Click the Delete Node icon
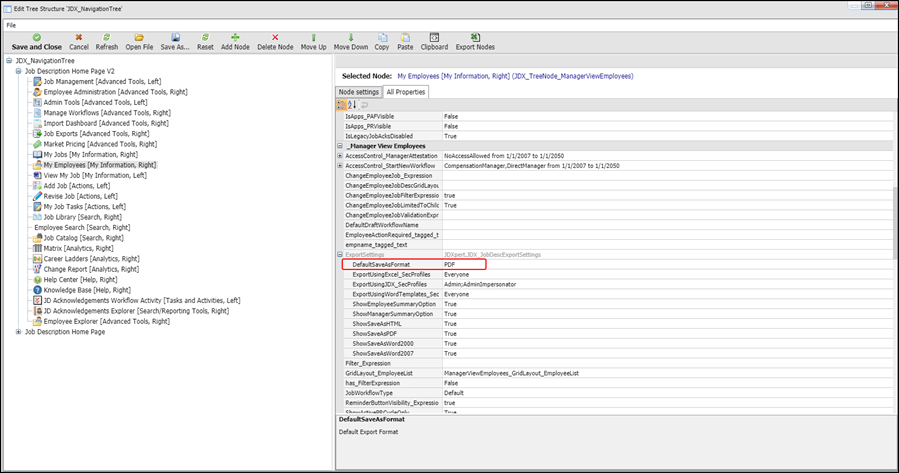Image resolution: width=899 pixels, height=473 pixels. click(275, 37)
